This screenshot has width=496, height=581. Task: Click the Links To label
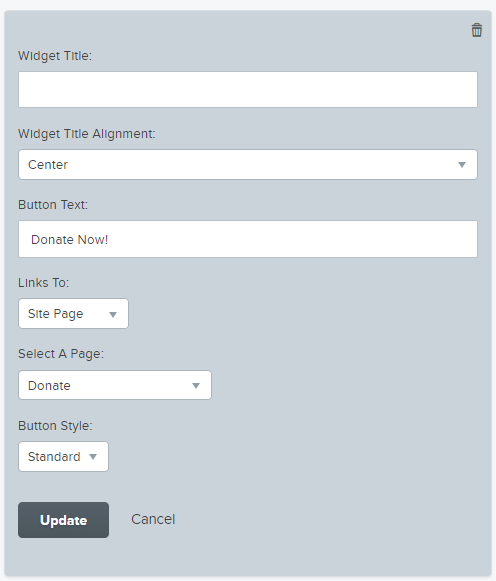pos(43,283)
